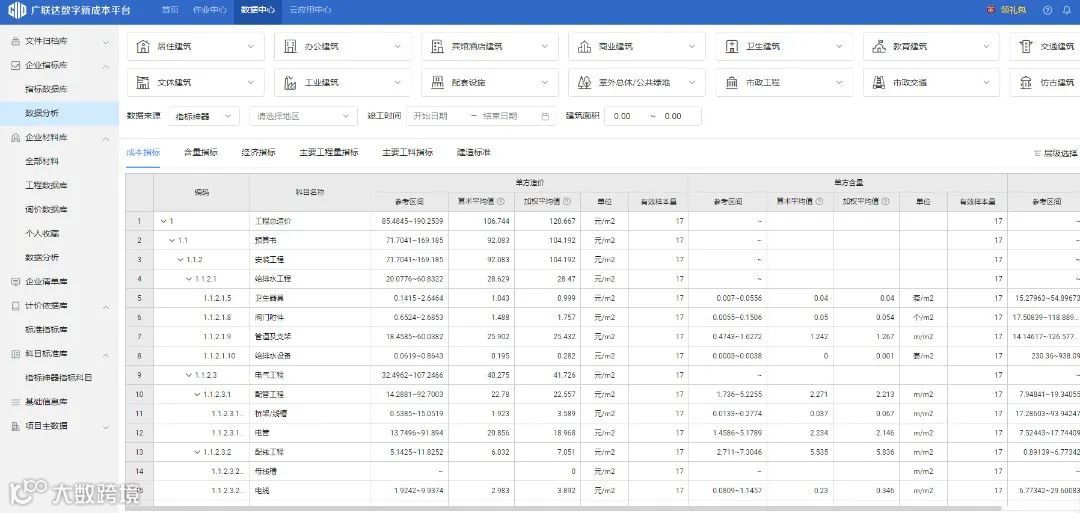Open the help question-mark icon in header
This screenshot has width=1080, height=513.
[x=1048, y=10]
